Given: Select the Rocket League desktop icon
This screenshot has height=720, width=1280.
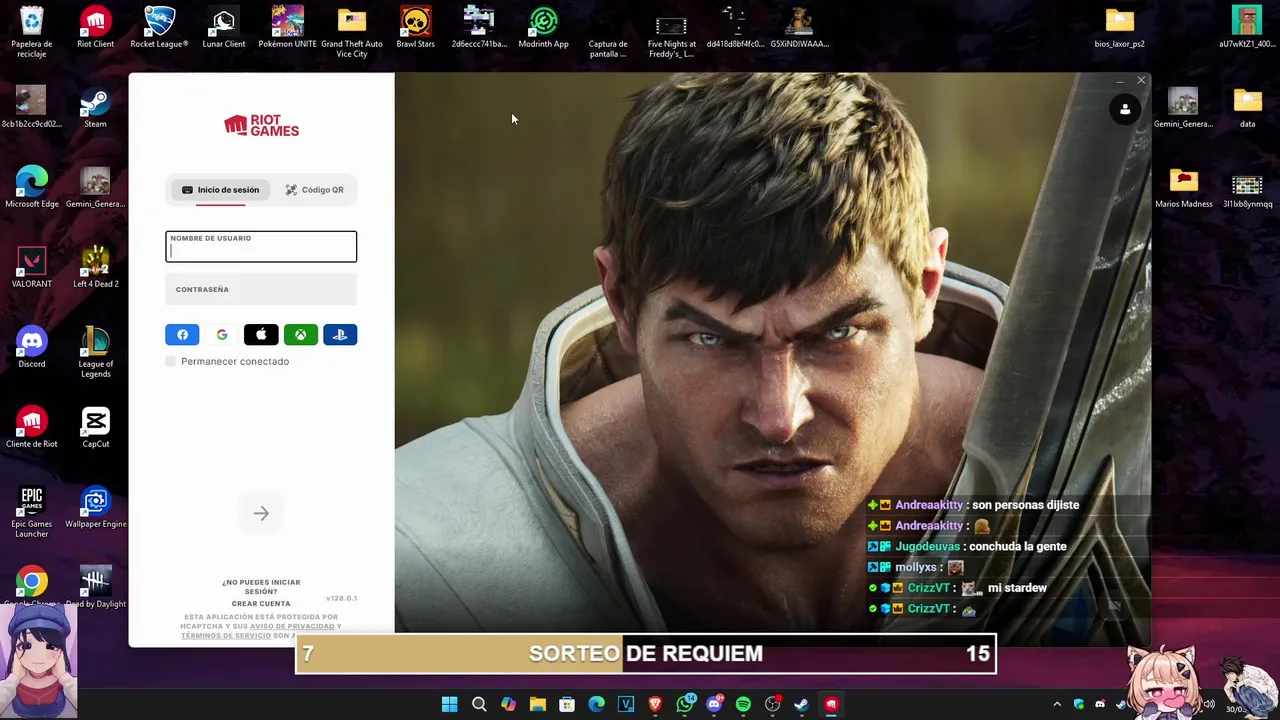Looking at the screenshot, I should tap(159, 28).
